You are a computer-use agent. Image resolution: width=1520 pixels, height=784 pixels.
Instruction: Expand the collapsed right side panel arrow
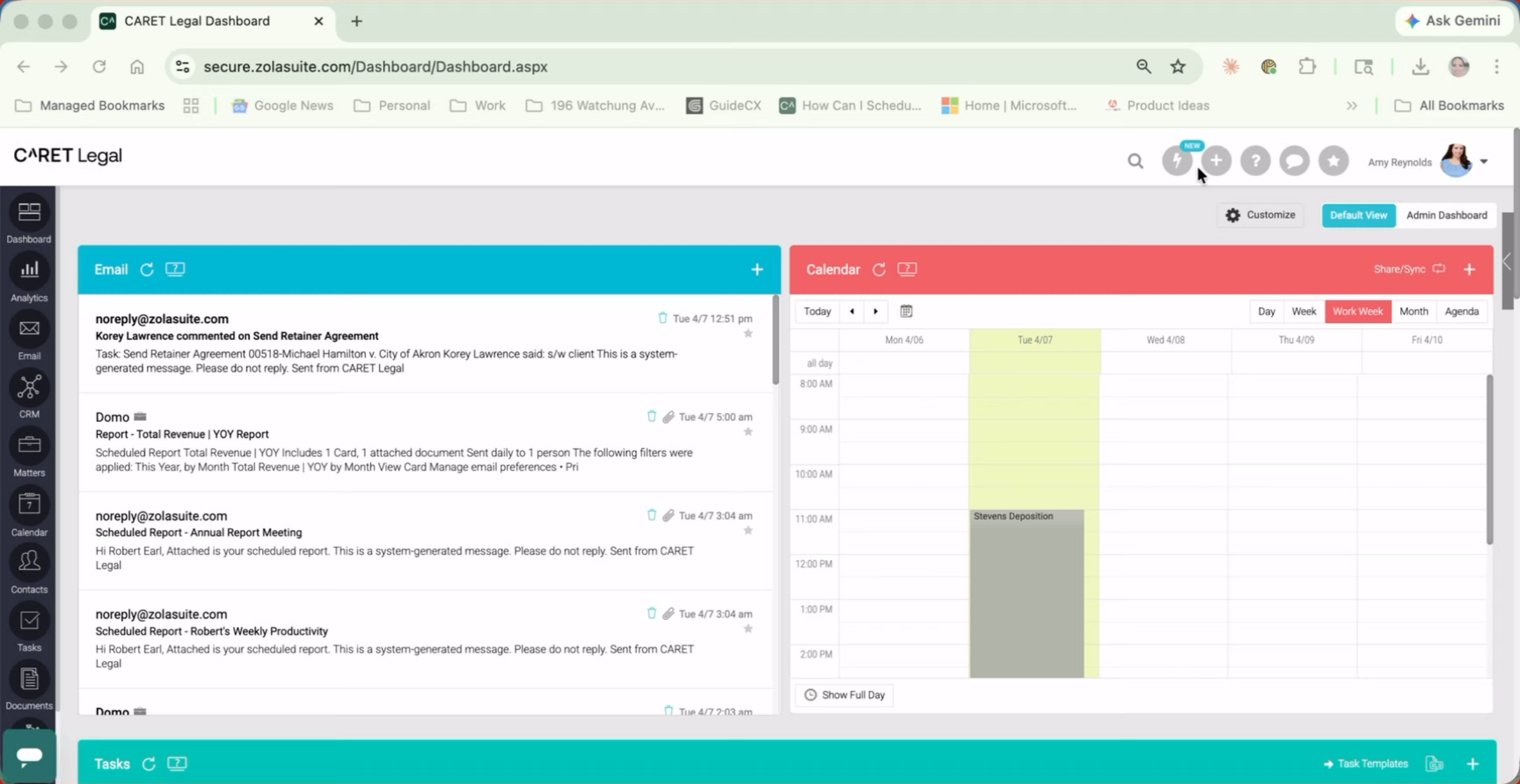coord(1507,262)
